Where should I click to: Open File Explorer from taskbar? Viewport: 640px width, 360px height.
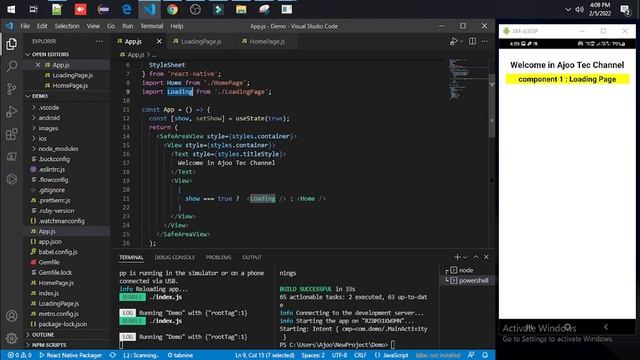tap(241, 9)
